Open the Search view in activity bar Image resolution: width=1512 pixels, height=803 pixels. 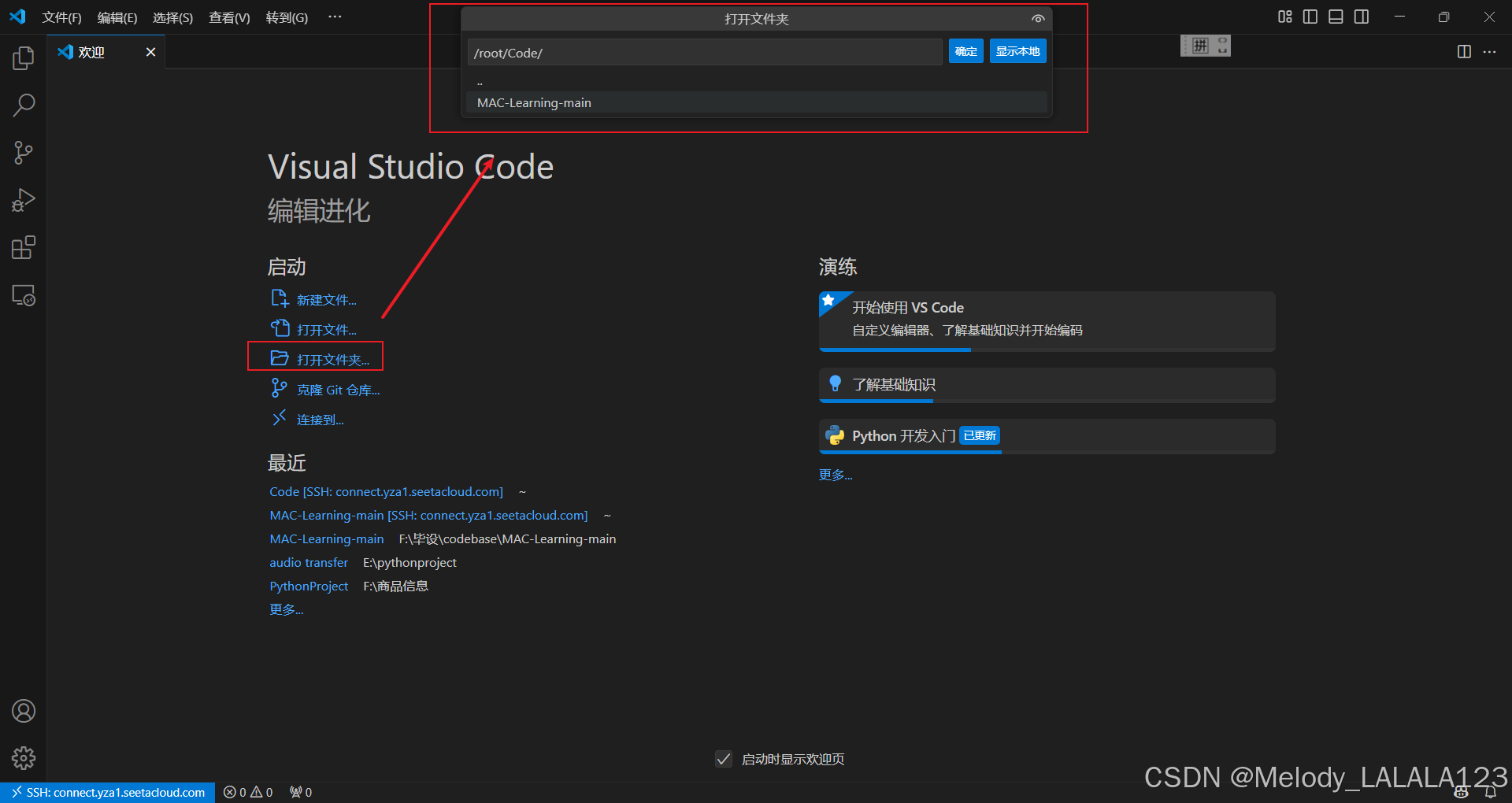coord(24,105)
